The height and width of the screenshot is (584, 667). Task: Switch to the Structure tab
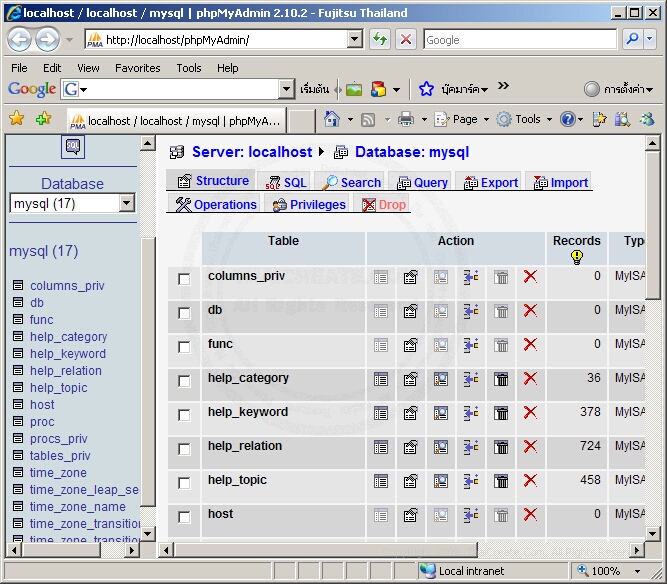[x=213, y=181]
